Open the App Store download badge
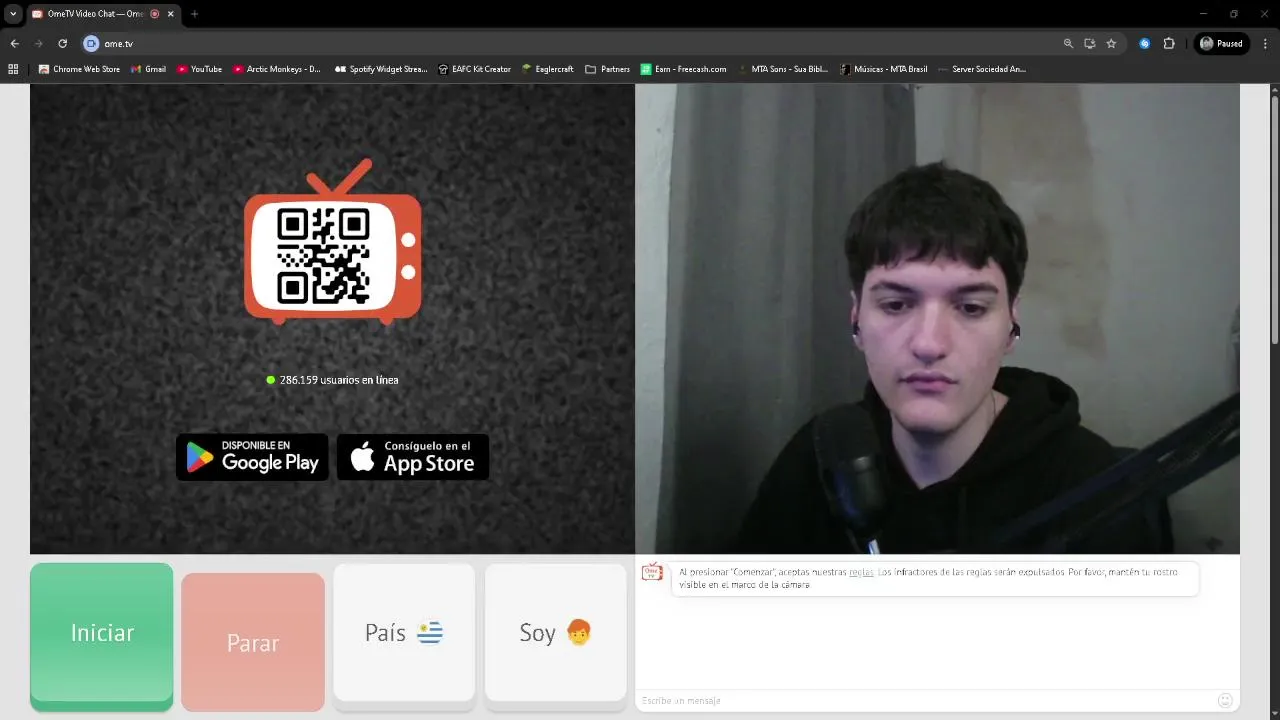Image resolution: width=1280 pixels, height=720 pixels. (413, 457)
